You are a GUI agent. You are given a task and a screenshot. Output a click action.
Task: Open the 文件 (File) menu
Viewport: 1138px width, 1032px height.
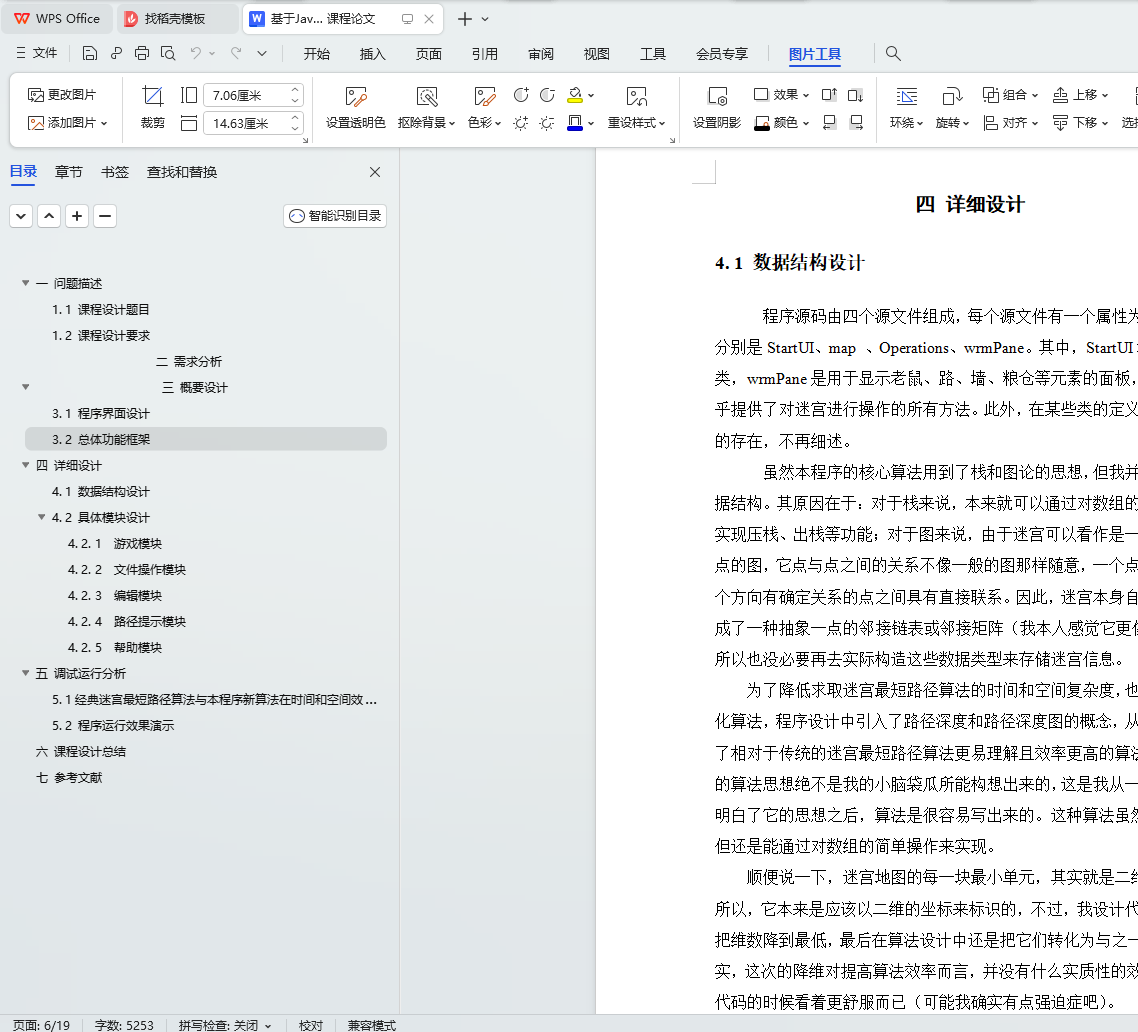coord(36,53)
